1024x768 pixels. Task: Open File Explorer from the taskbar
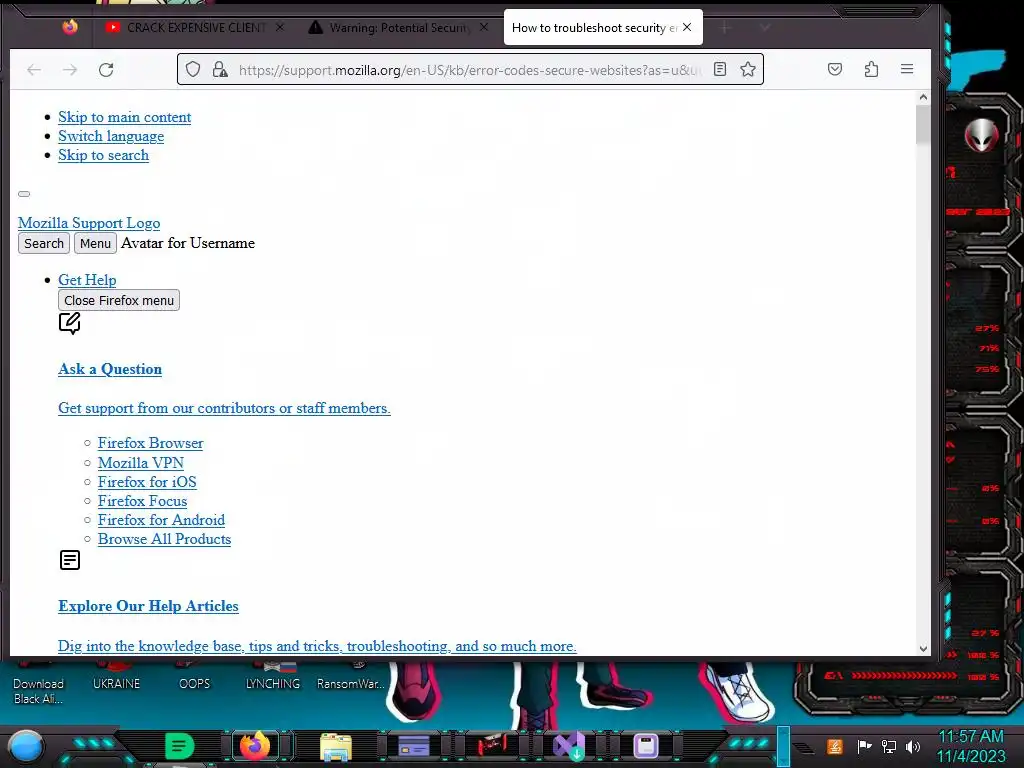coord(336,747)
